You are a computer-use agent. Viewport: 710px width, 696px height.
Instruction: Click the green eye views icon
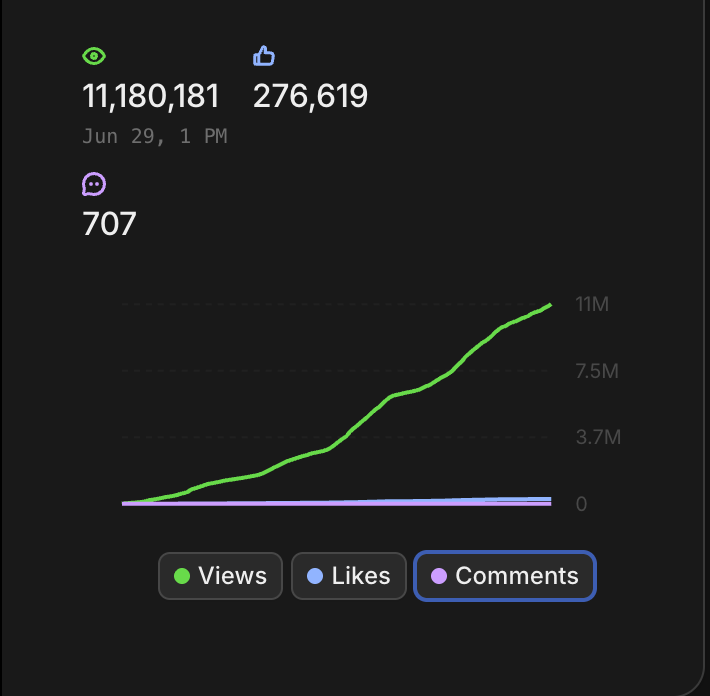pyautogui.click(x=94, y=57)
